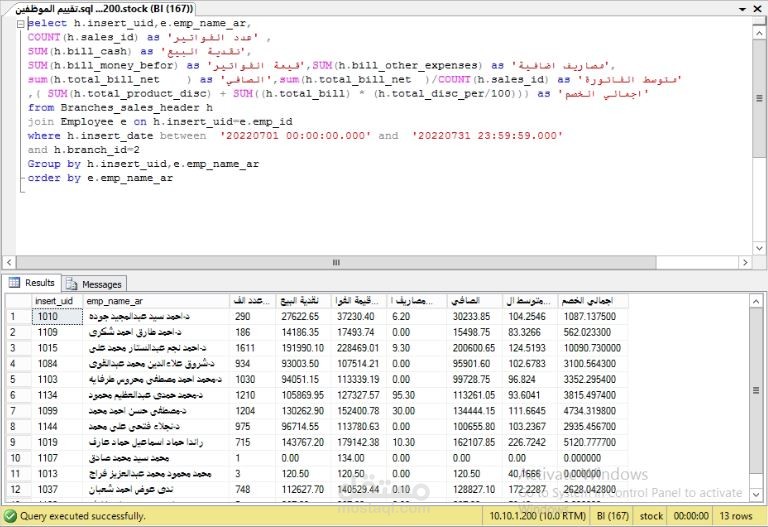Select cell value 191990.10

tap(303, 348)
